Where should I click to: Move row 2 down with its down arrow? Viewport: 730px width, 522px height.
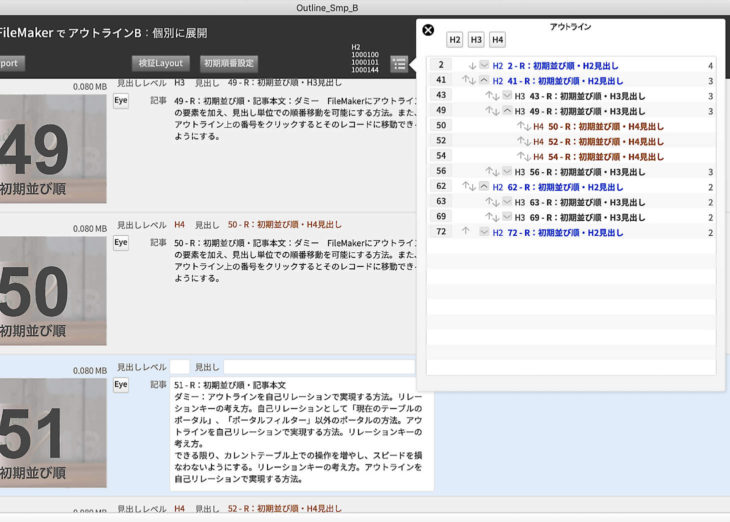(x=472, y=66)
